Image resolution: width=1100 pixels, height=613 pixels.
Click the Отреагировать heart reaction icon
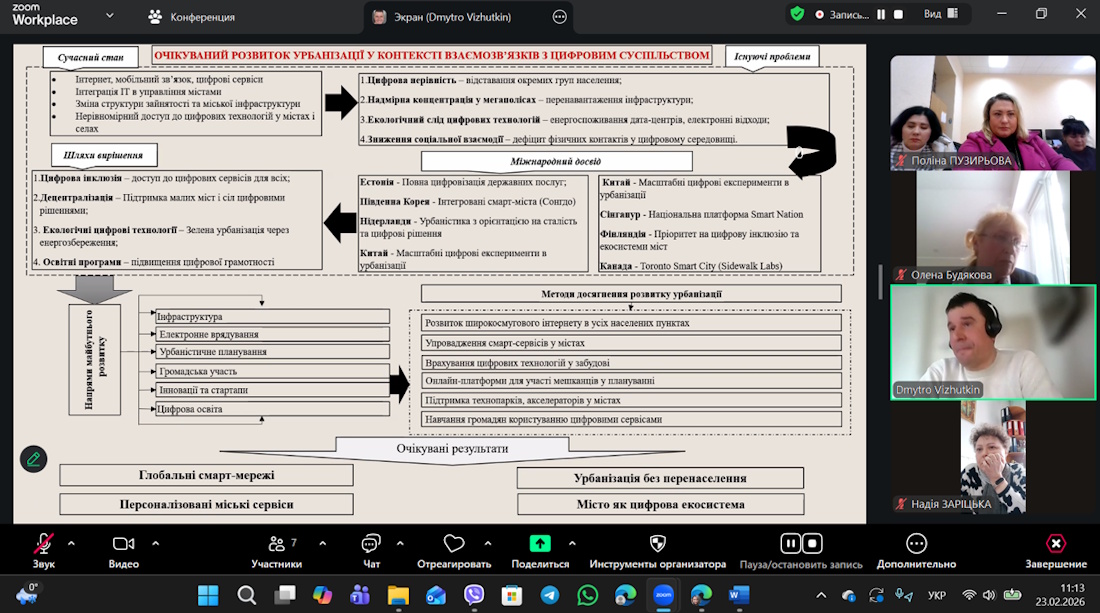(x=454, y=544)
